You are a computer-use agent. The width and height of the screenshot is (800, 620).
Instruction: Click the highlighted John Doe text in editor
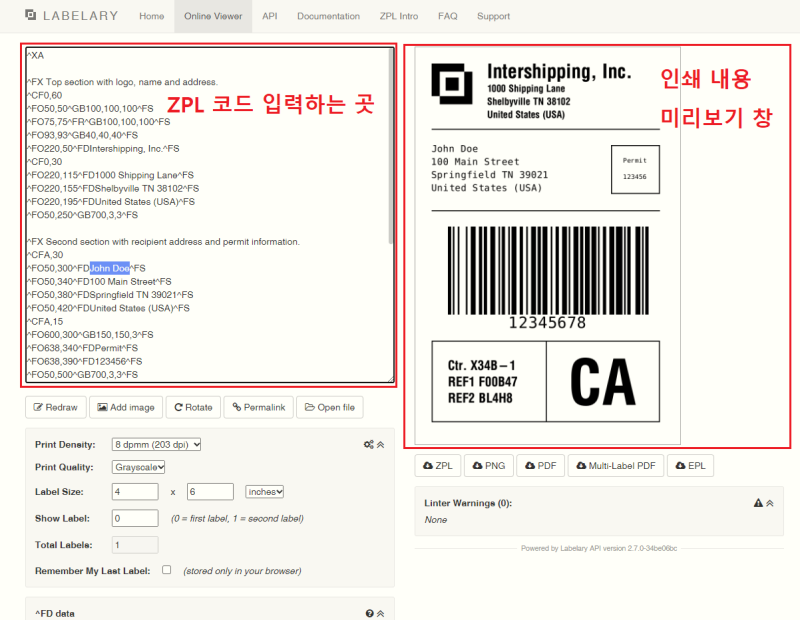pyautogui.click(x=110, y=268)
